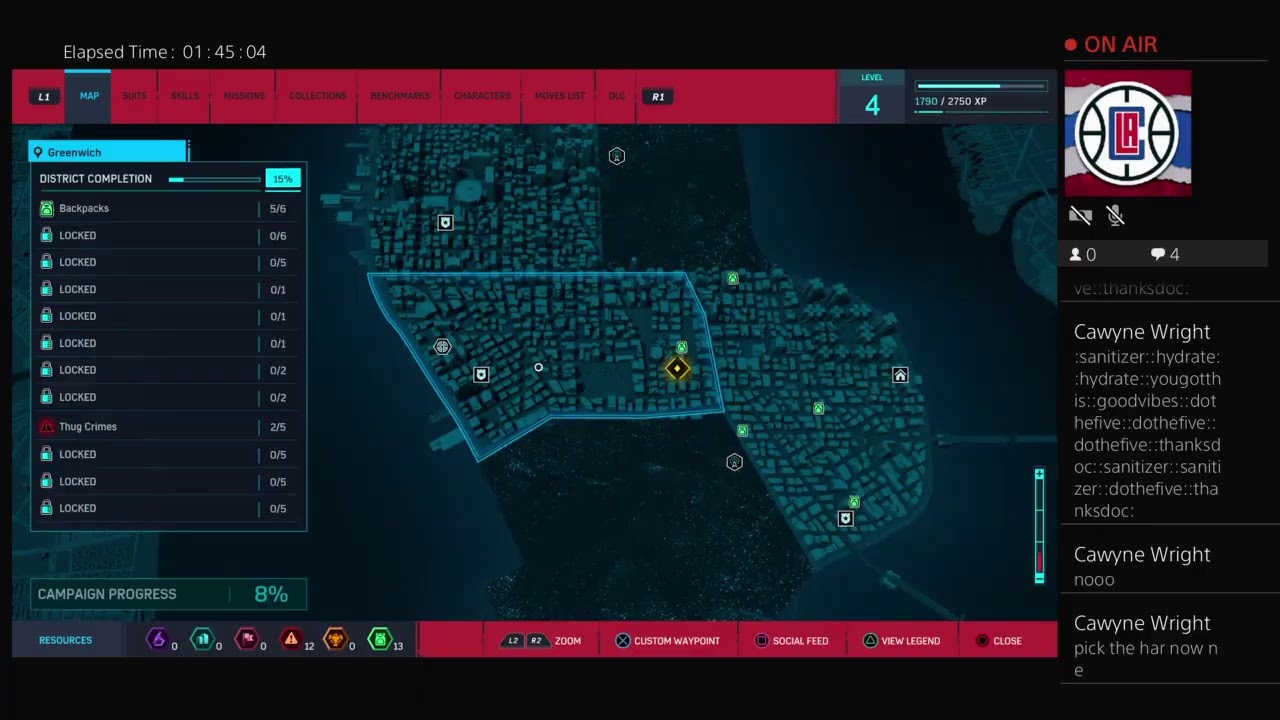This screenshot has height=720, width=1280.
Task: Click the Elapsed Time 01:45:04 text
Action: click(x=165, y=52)
